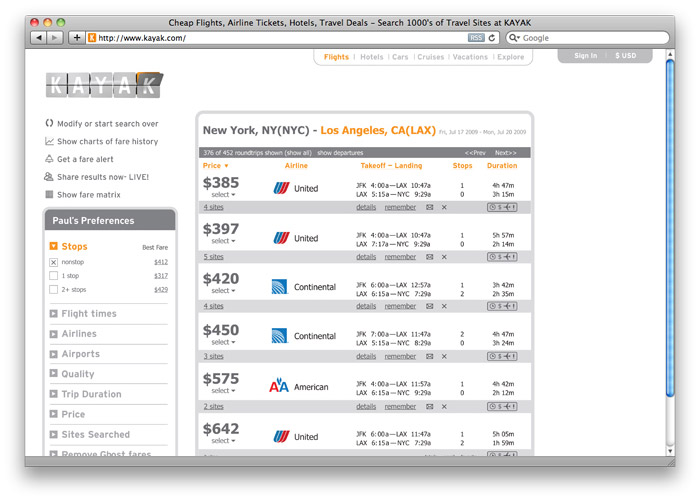Switch to the Explore tab
Viewport: 700px width, 501px height.
510,57
